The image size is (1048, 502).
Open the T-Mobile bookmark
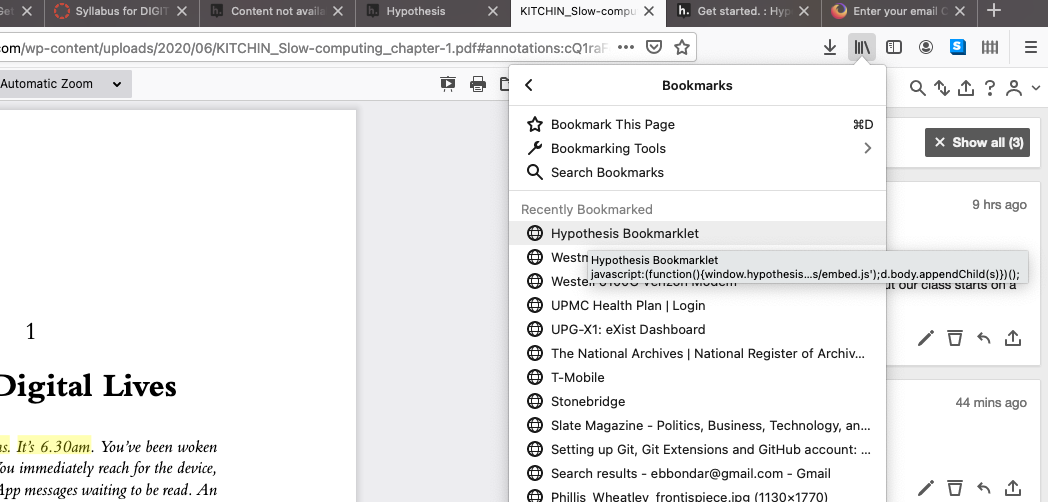tap(697, 378)
